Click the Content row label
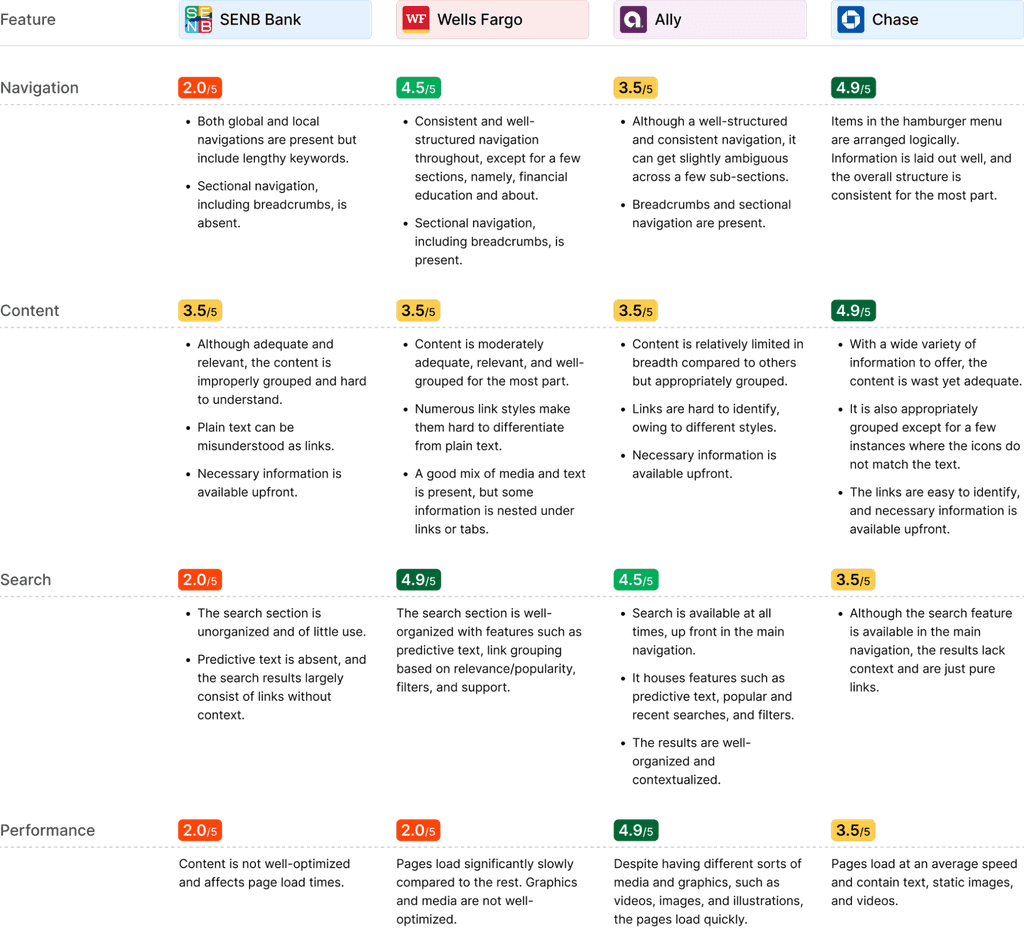1024x928 pixels. (29, 310)
